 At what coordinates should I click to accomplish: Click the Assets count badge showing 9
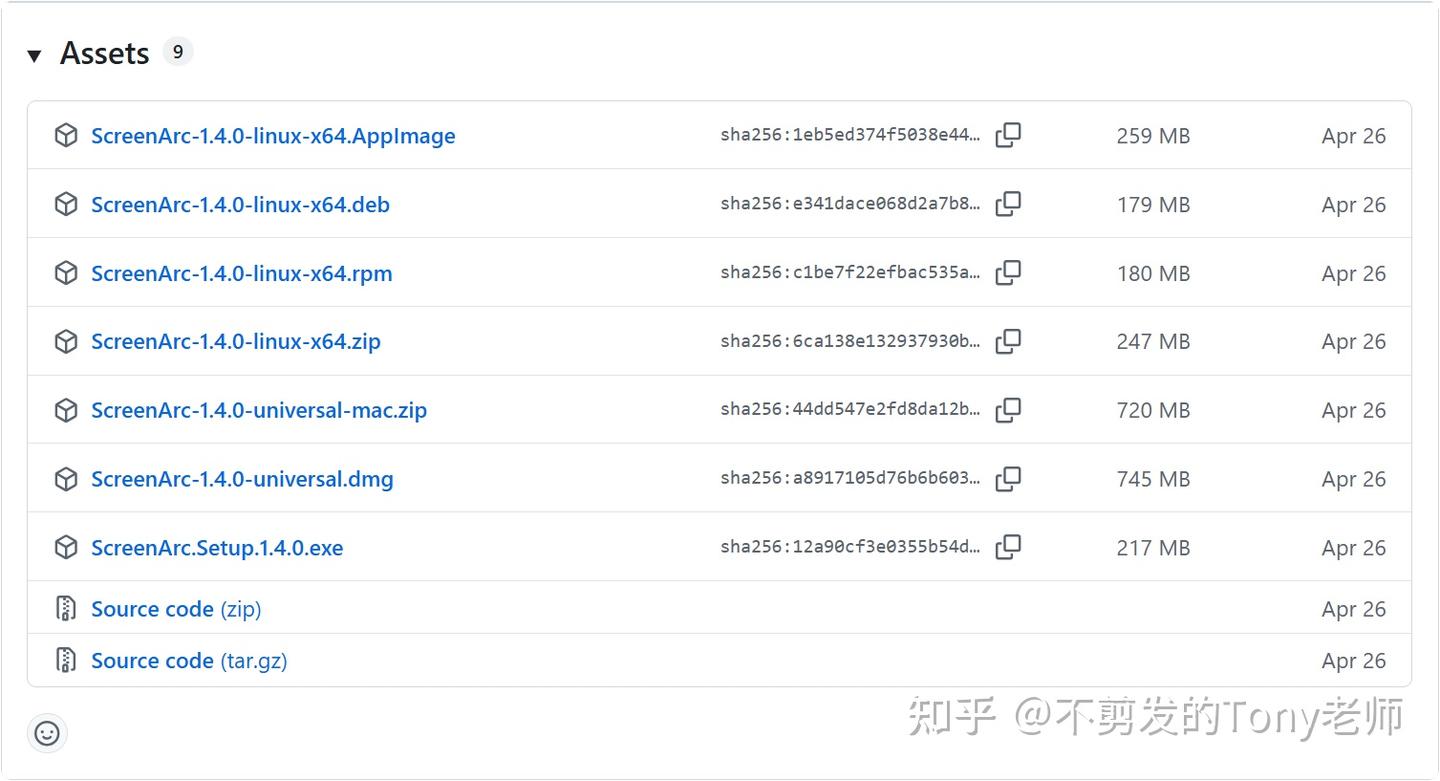coord(177,52)
